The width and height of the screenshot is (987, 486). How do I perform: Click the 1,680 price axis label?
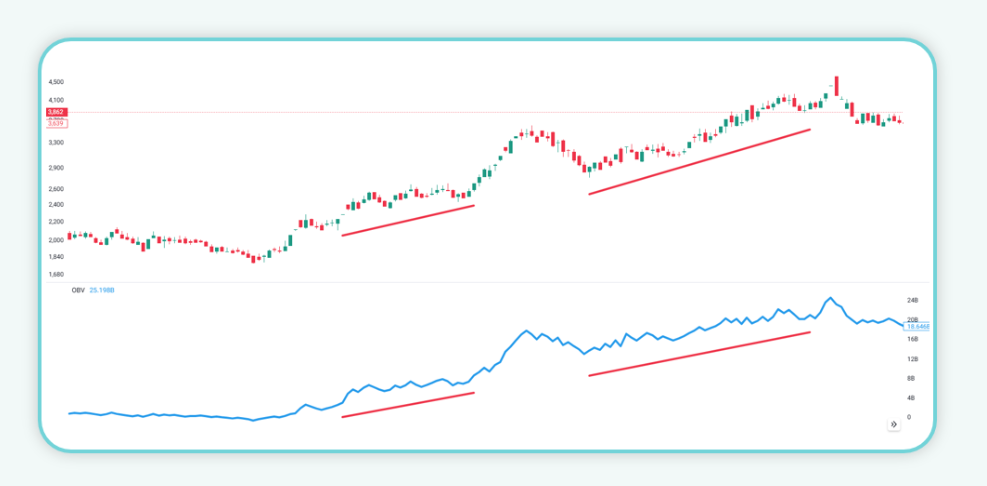[x=56, y=274]
